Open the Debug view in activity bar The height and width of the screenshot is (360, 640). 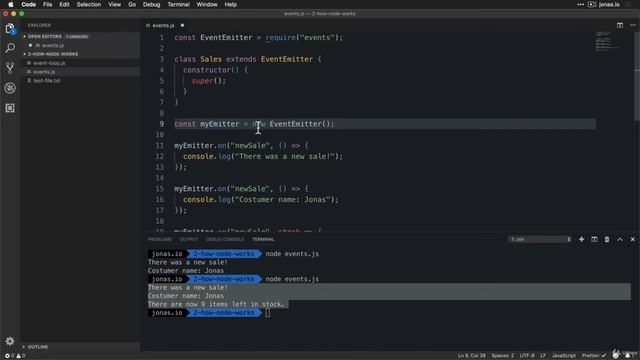pos(10,88)
